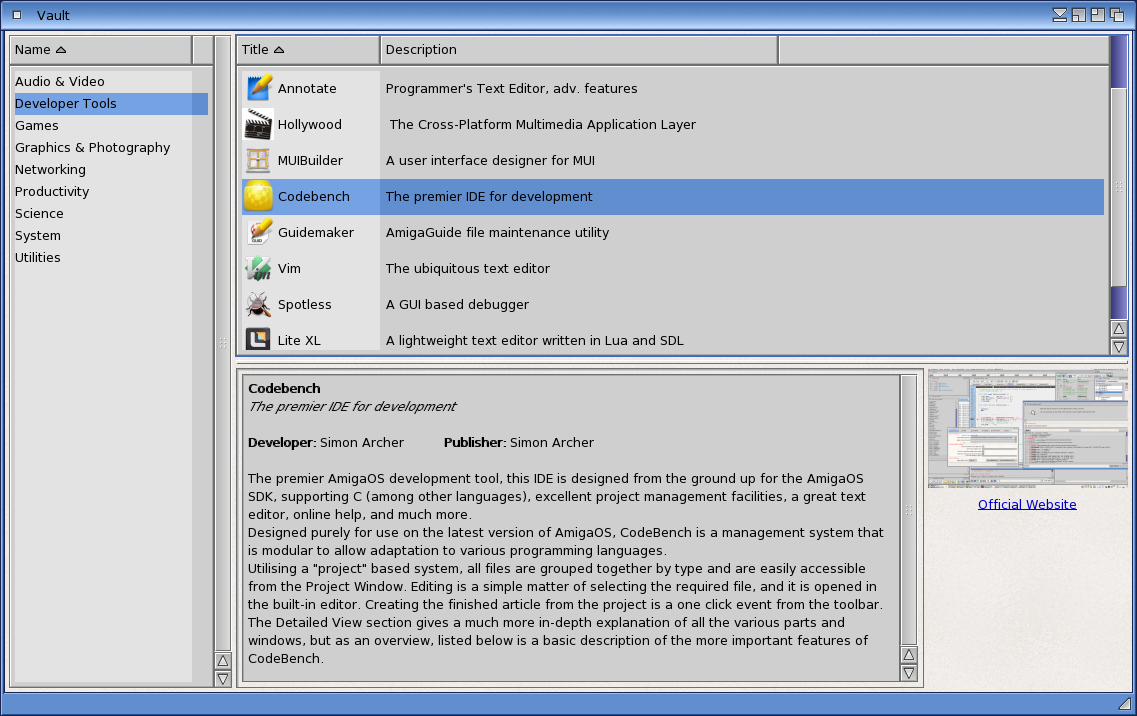Click the Description column header
The height and width of the screenshot is (716, 1137).
[x=578, y=50]
